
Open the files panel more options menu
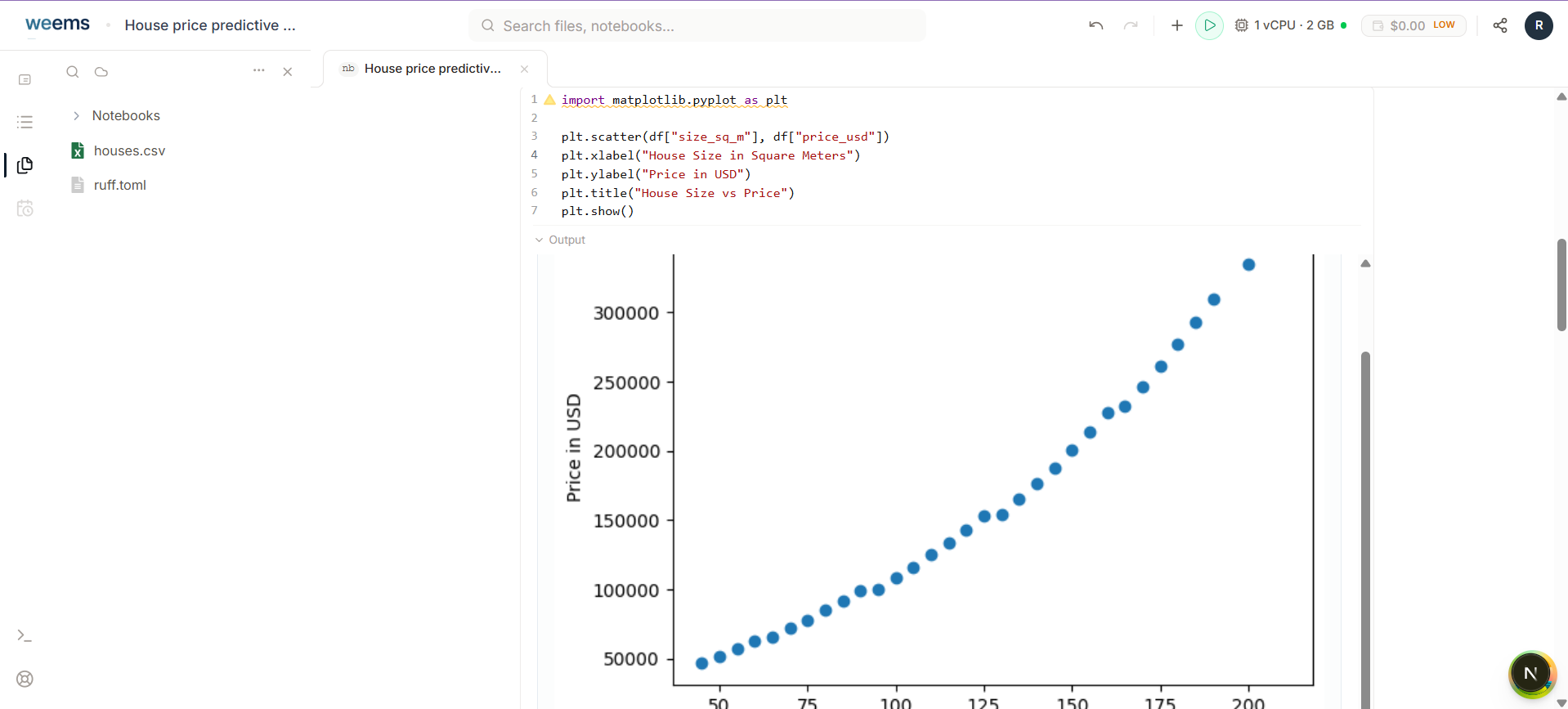(259, 70)
